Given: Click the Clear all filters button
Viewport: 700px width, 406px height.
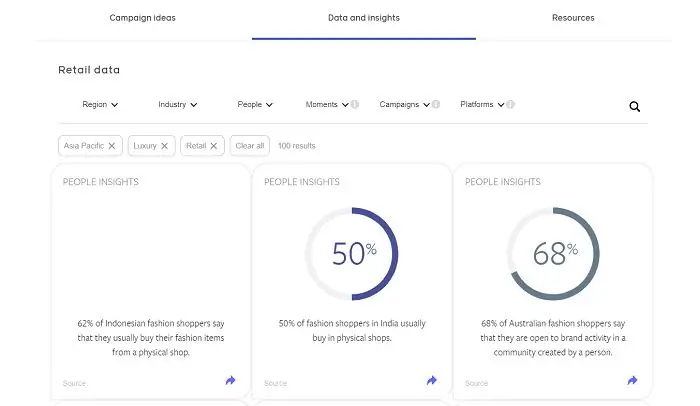Looking at the screenshot, I should pyautogui.click(x=250, y=146).
